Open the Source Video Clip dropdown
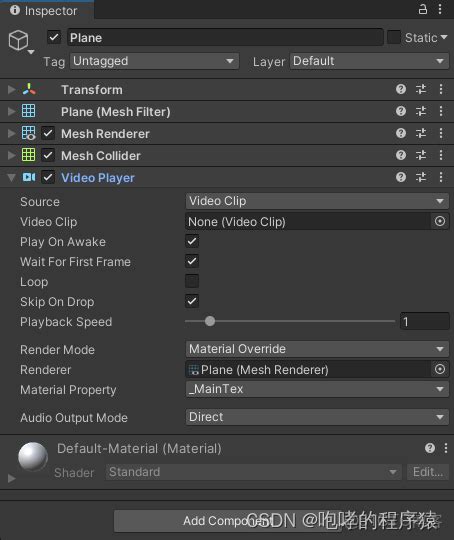 point(317,201)
